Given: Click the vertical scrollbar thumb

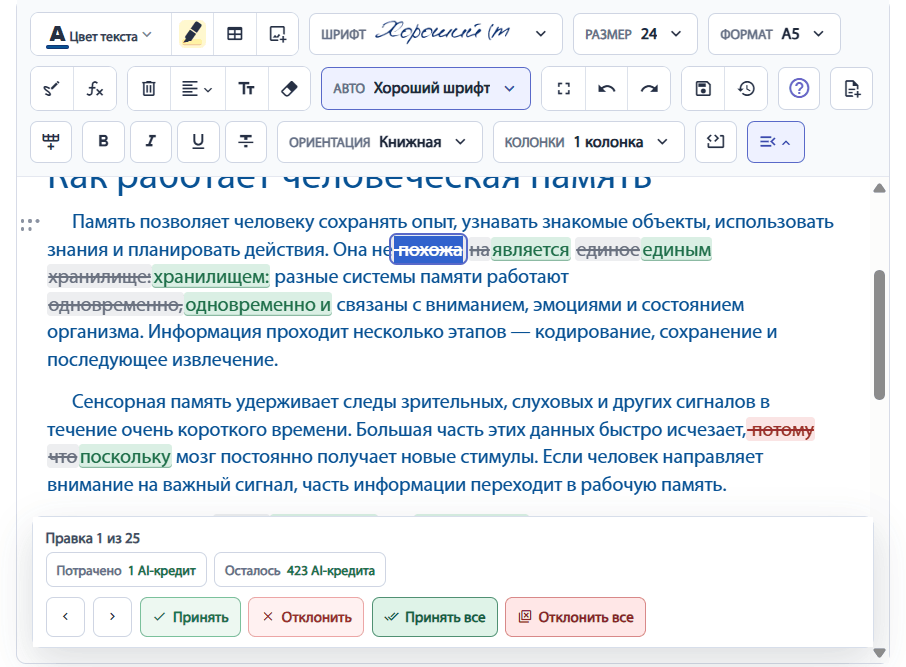Looking at the screenshot, I should pyautogui.click(x=879, y=335).
